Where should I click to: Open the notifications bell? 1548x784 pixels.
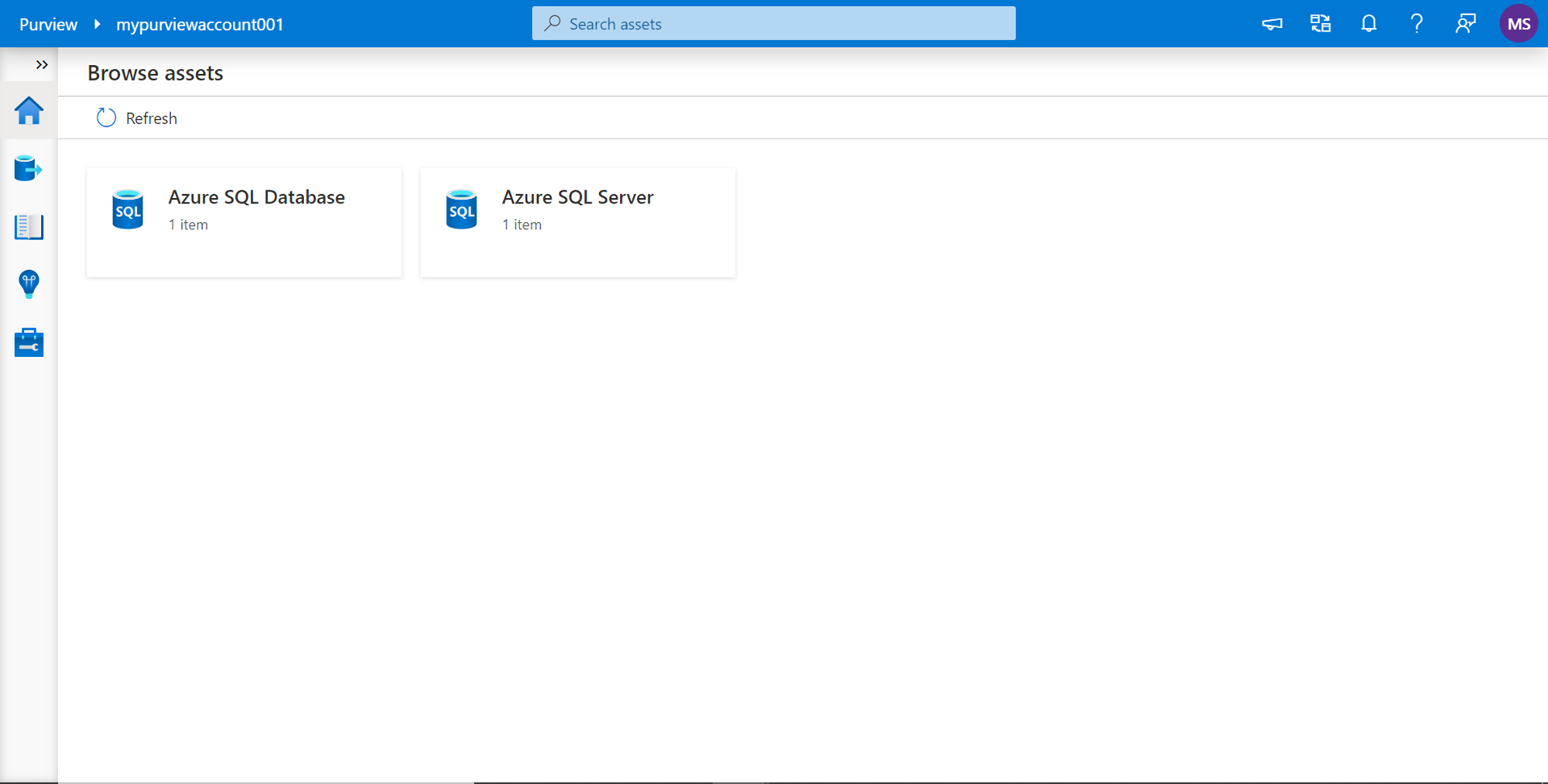pyautogui.click(x=1368, y=24)
